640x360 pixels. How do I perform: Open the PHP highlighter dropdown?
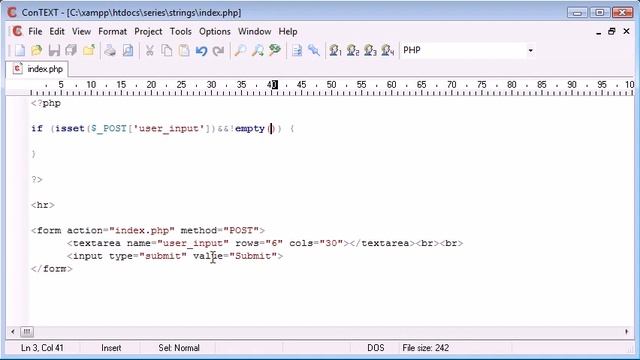[x=530, y=51]
